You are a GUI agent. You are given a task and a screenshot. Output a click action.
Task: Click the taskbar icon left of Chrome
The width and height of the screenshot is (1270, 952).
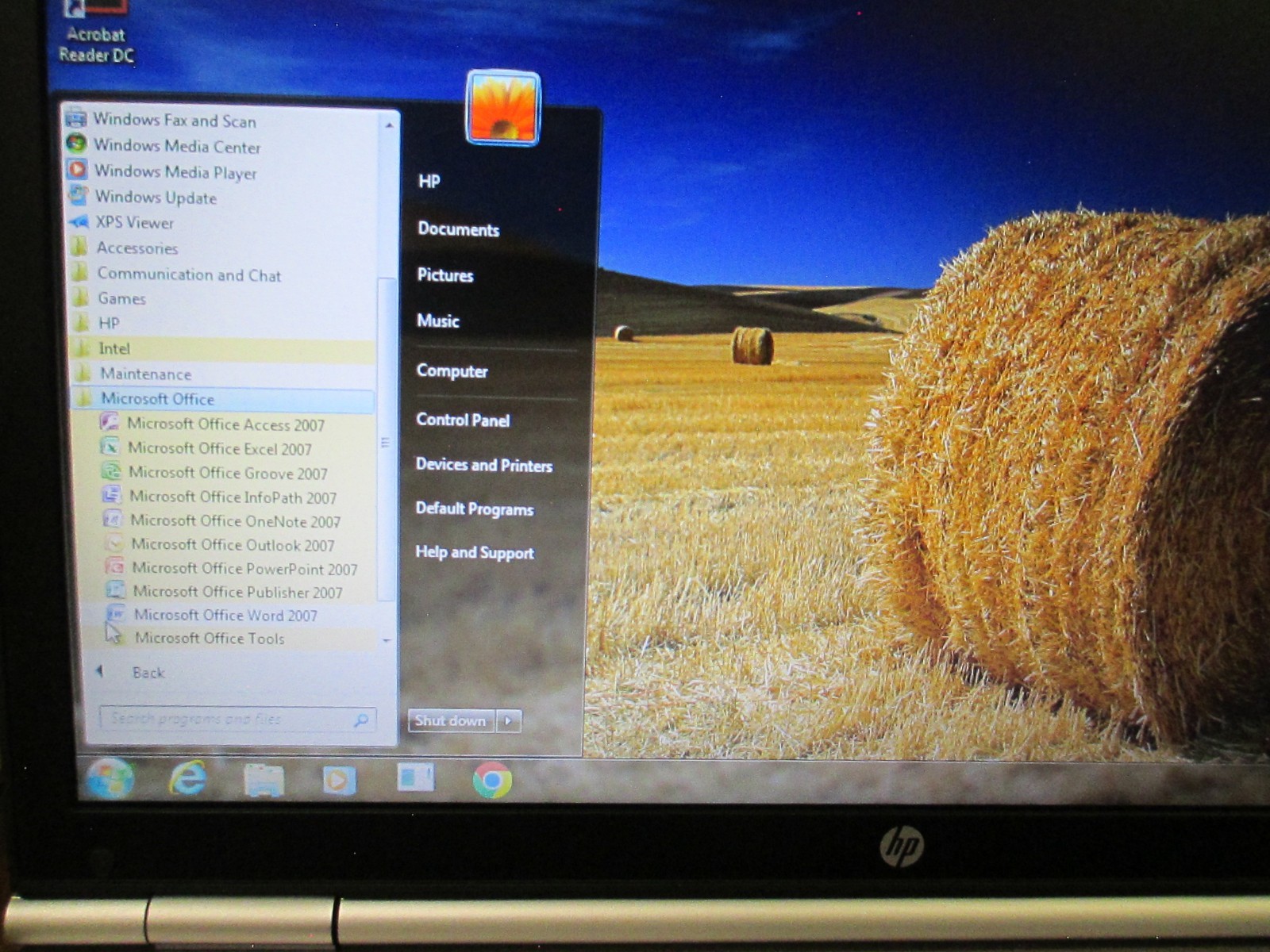tap(415, 779)
